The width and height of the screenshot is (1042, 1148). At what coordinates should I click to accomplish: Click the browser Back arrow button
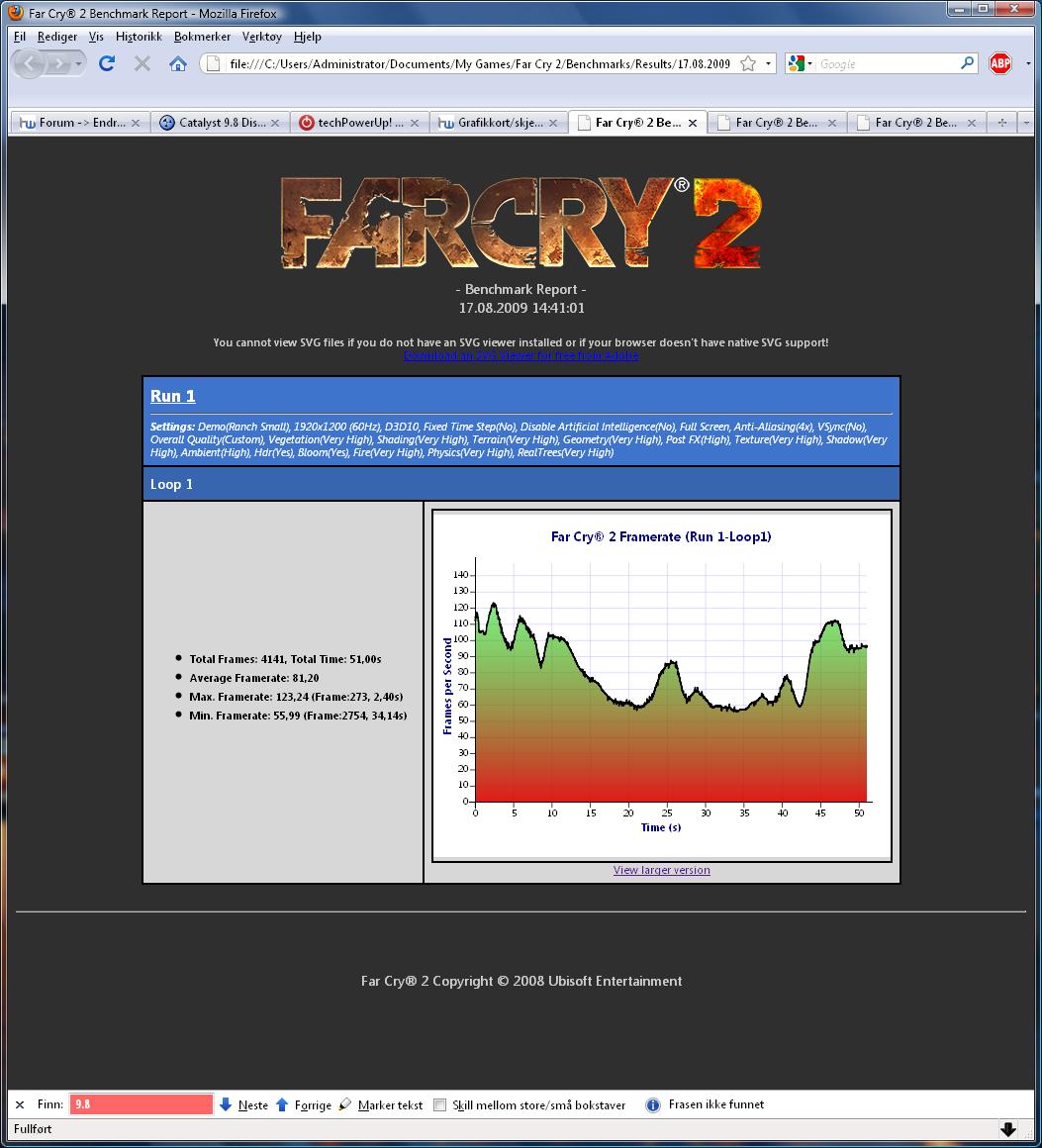30,64
